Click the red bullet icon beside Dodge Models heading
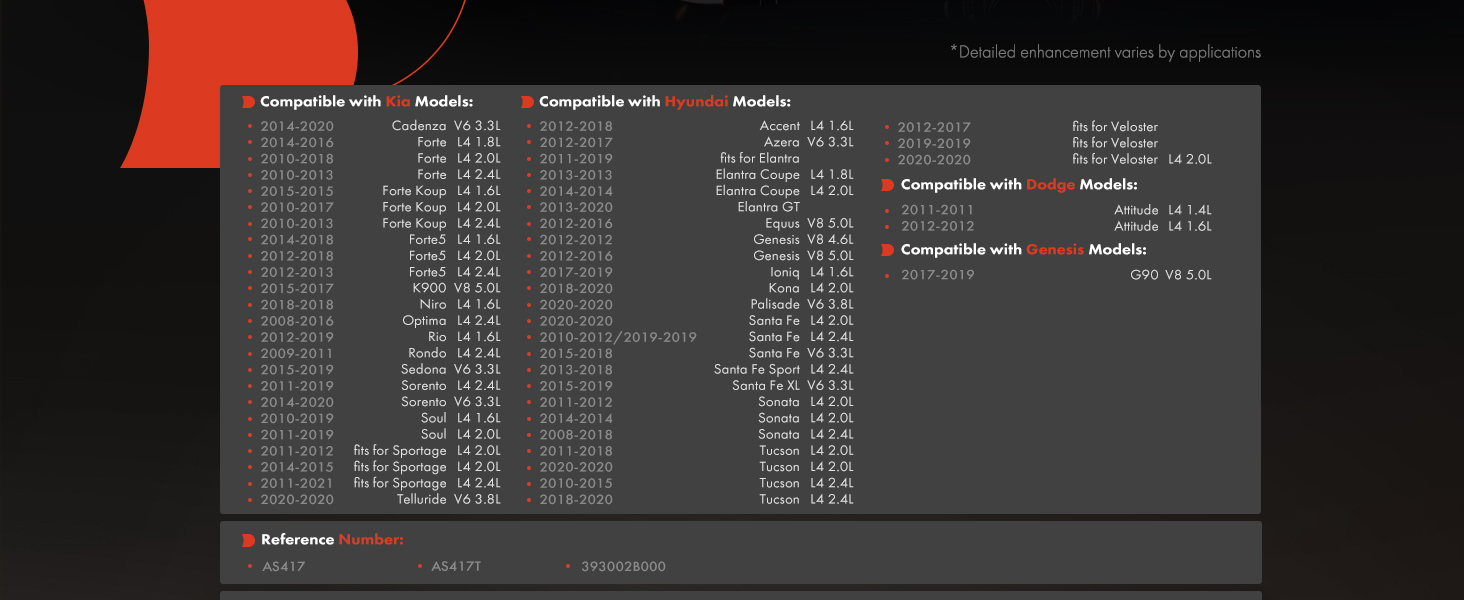 point(888,185)
